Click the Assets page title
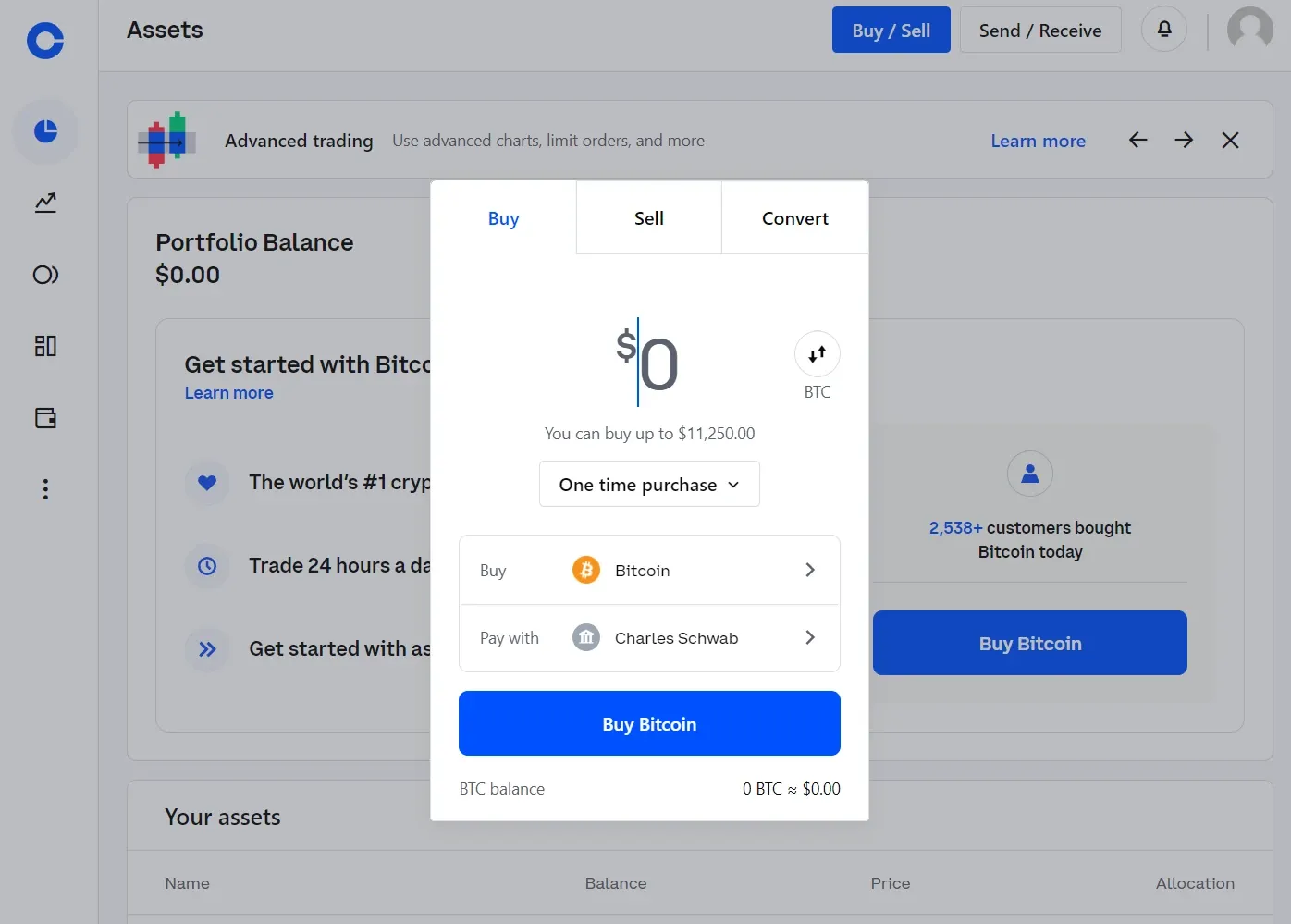This screenshot has width=1291, height=924. pyautogui.click(x=165, y=30)
